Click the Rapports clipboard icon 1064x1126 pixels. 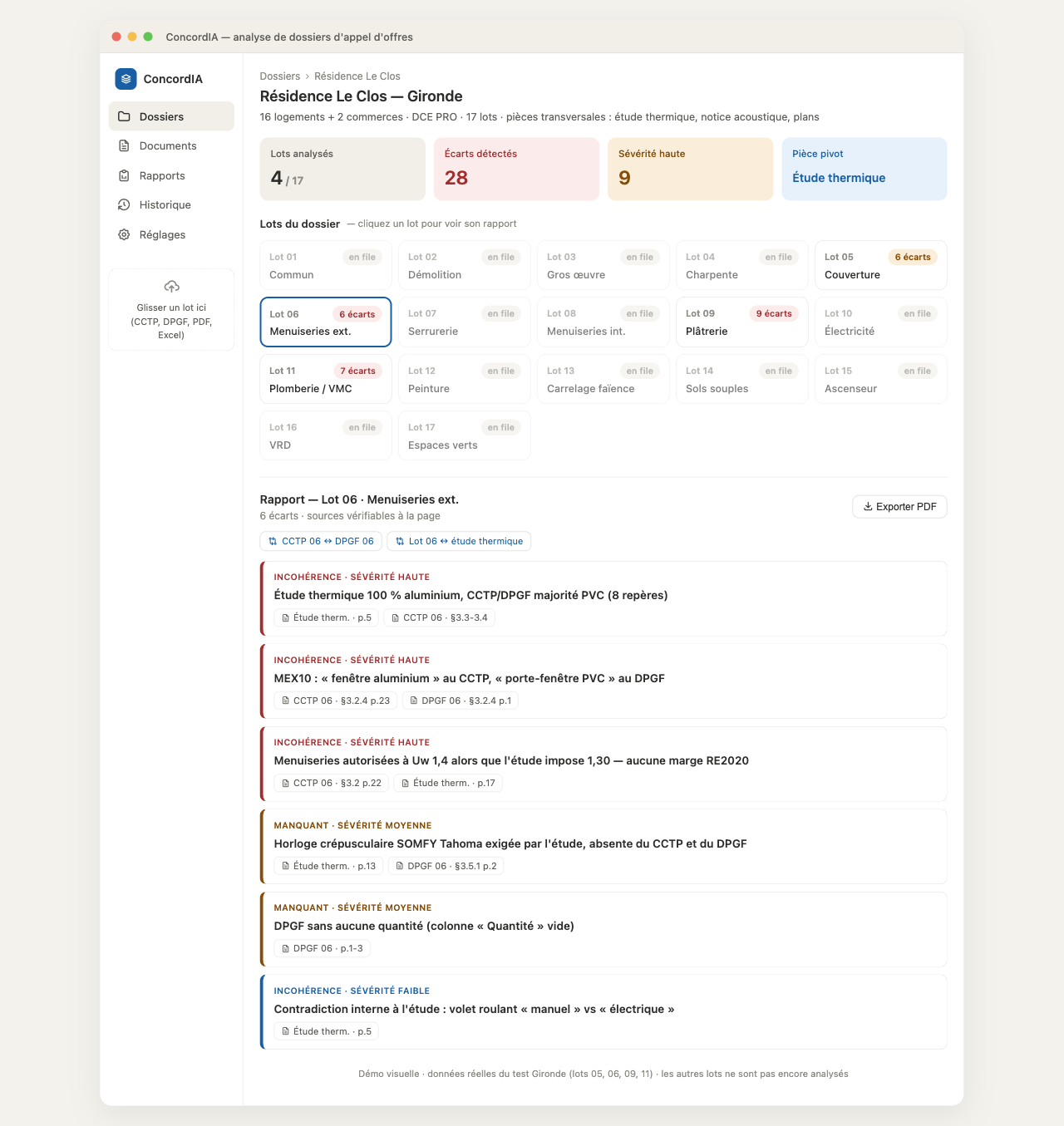tap(124, 175)
